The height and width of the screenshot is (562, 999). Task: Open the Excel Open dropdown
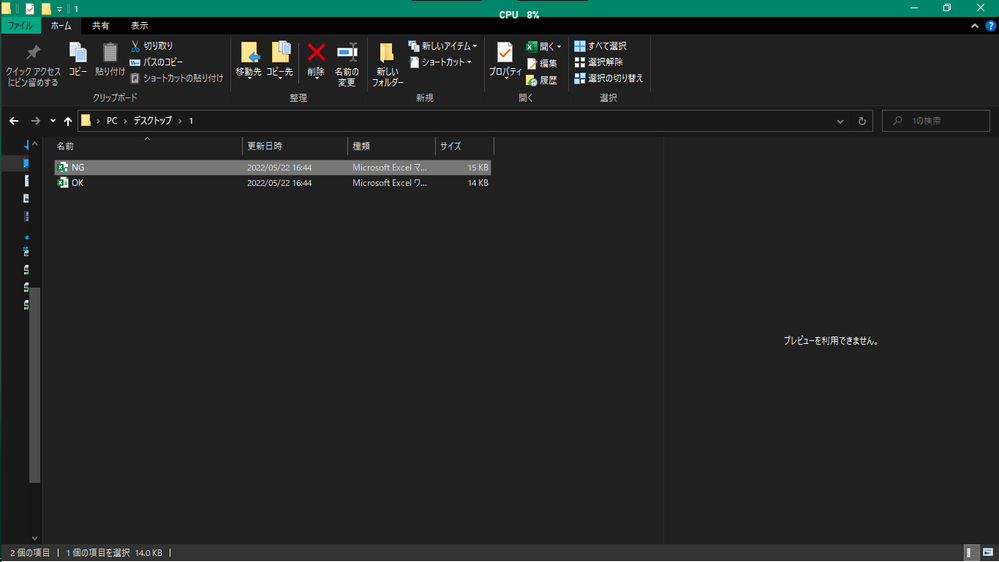click(x=543, y=46)
